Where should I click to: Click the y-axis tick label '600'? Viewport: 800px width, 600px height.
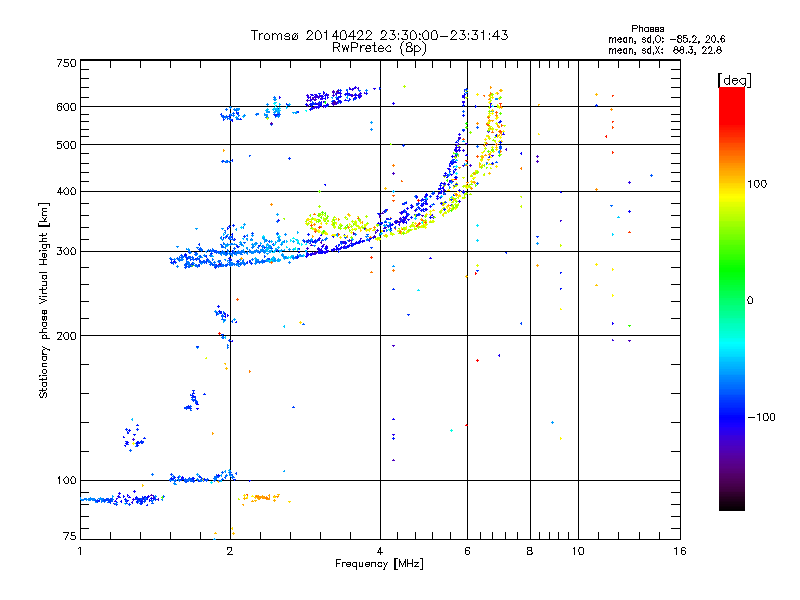tap(66, 107)
